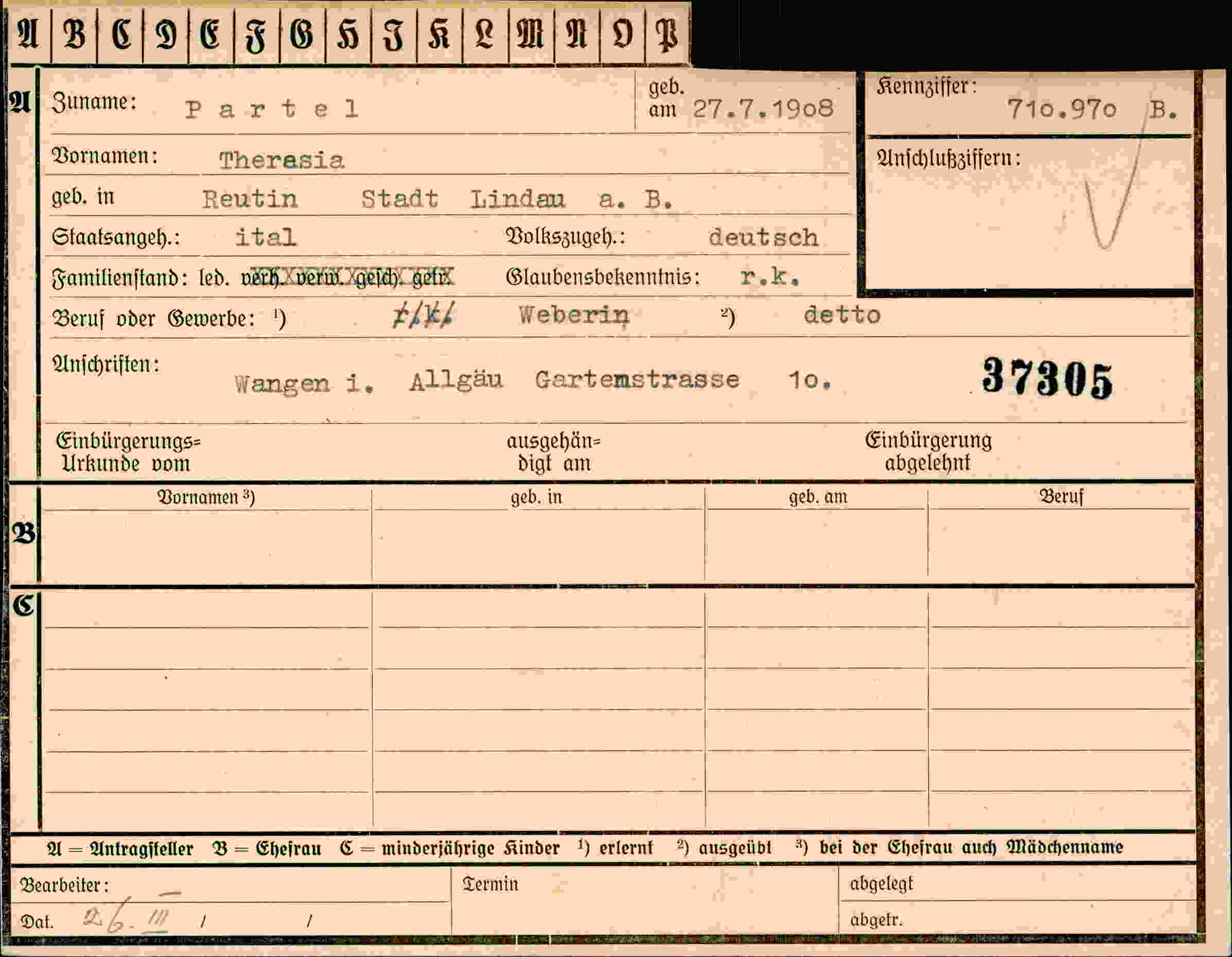1232x957 pixels.
Task: Click the 'Einbürgerungs-Urkunde vom' label
Action: (128, 452)
